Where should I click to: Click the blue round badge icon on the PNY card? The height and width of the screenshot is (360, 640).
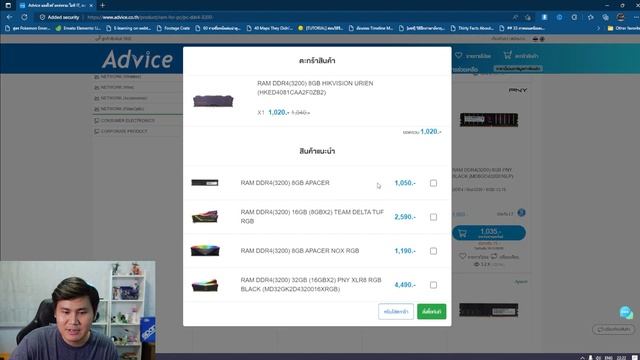521,213
